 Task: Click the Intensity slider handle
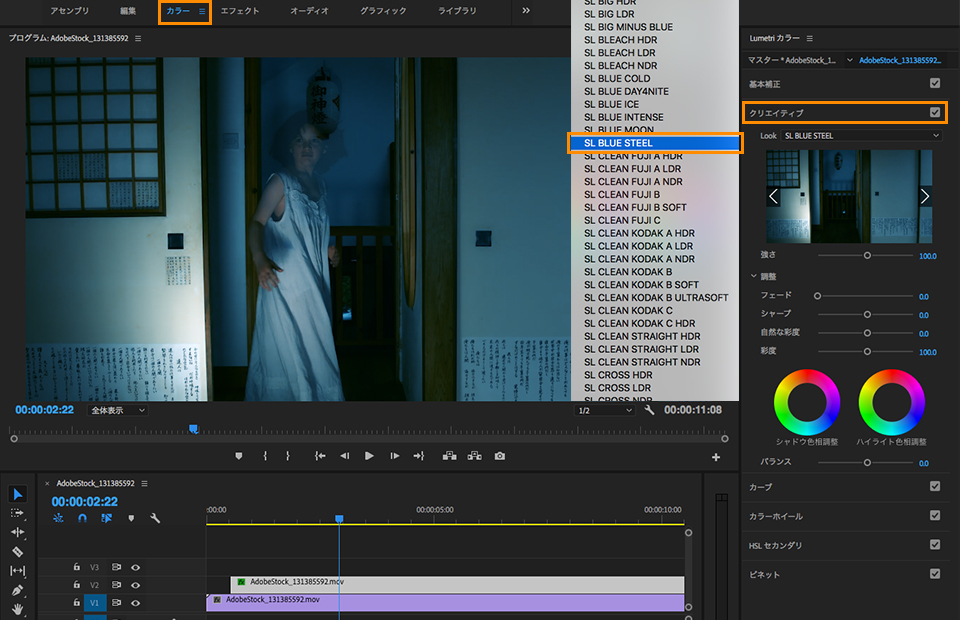(x=867, y=256)
